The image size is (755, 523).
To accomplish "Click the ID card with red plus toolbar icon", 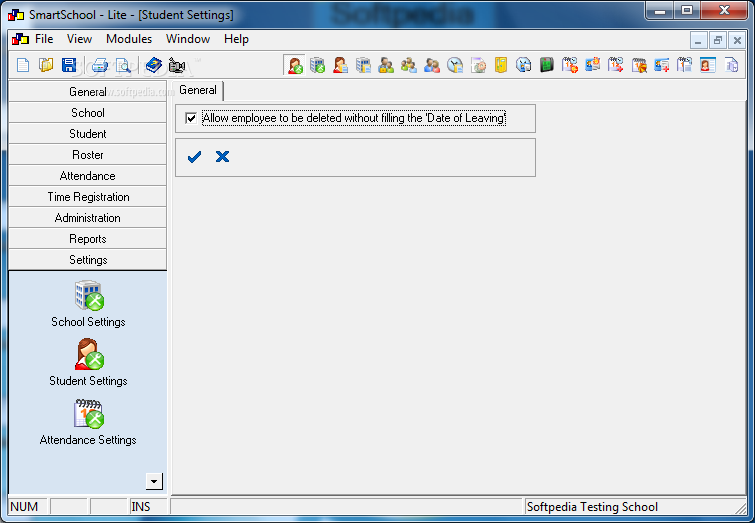I will [662, 65].
